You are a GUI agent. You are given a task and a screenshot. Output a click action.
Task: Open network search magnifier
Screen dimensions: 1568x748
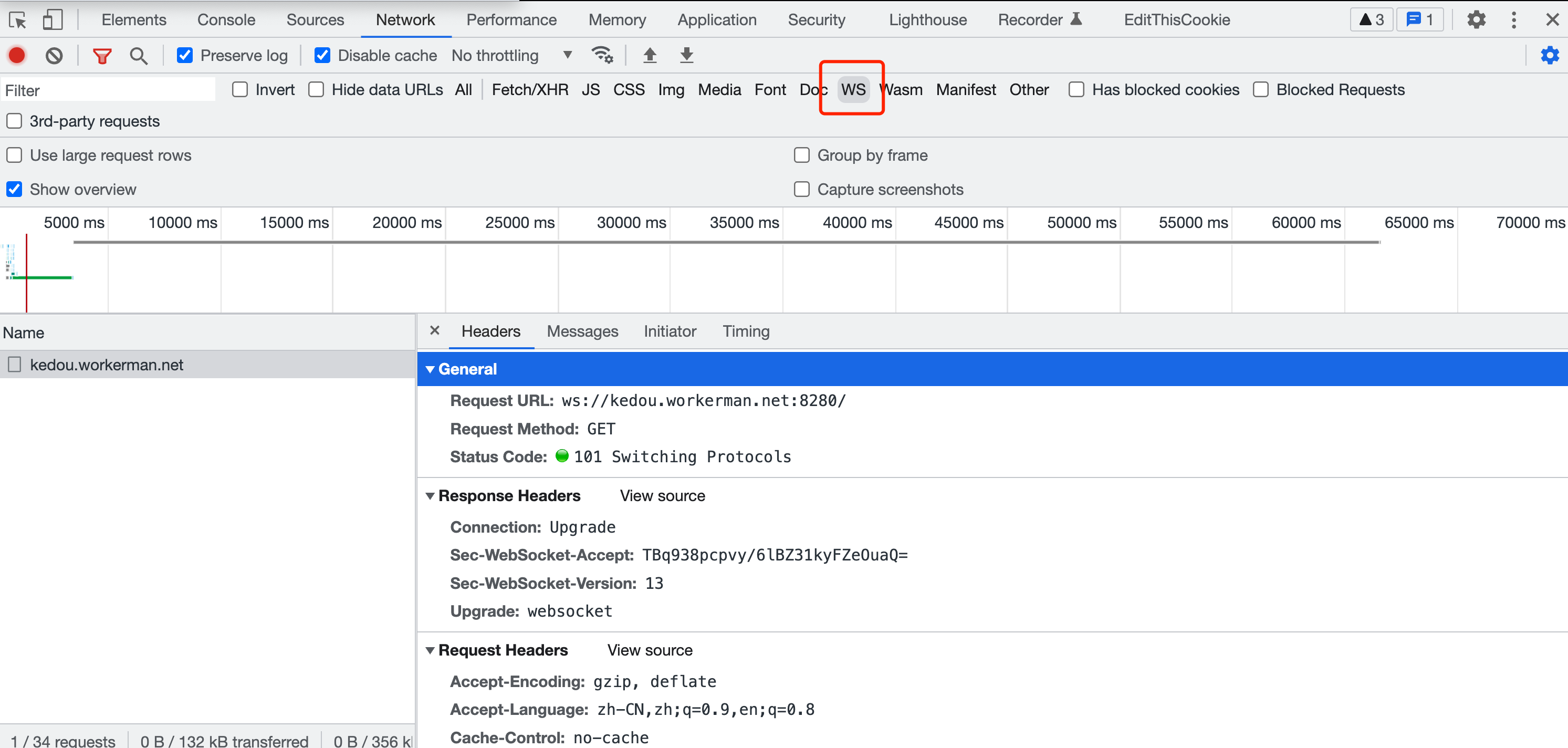[x=138, y=56]
